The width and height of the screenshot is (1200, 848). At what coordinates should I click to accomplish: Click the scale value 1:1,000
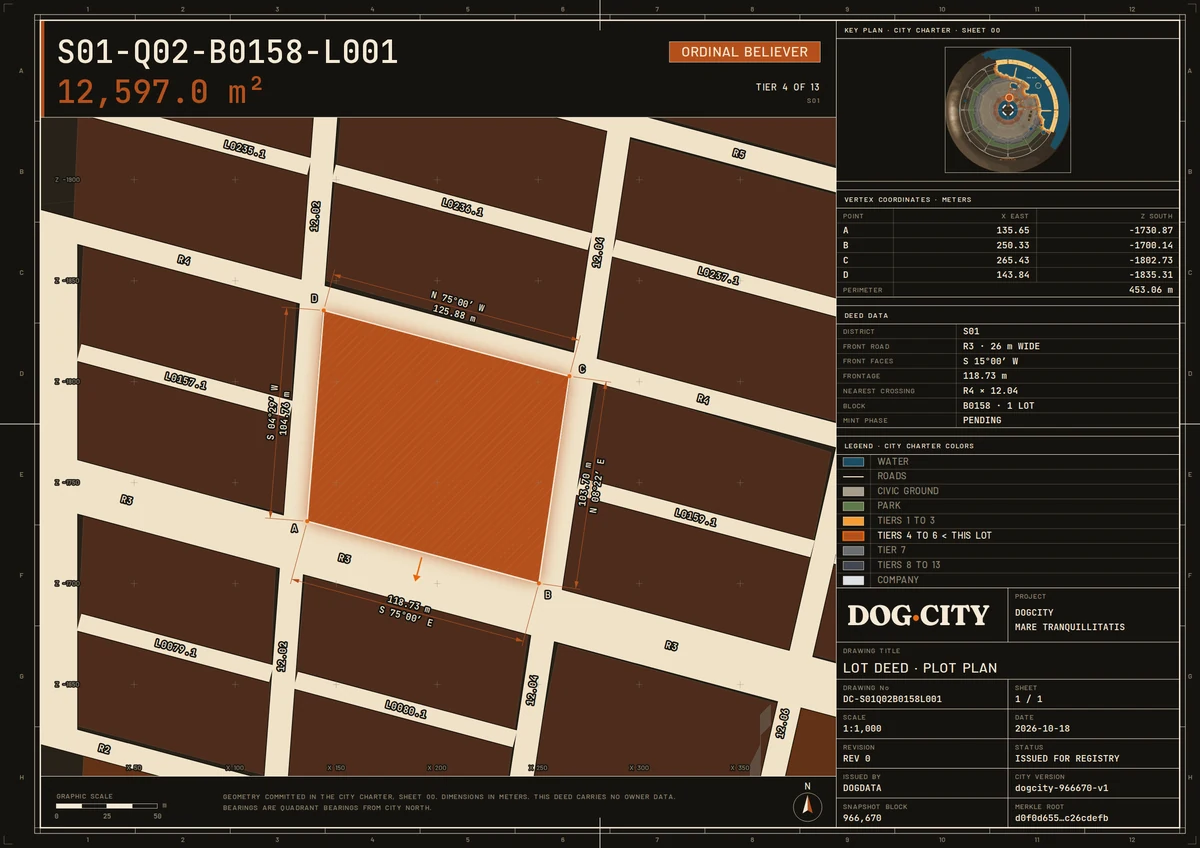[x=862, y=729]
